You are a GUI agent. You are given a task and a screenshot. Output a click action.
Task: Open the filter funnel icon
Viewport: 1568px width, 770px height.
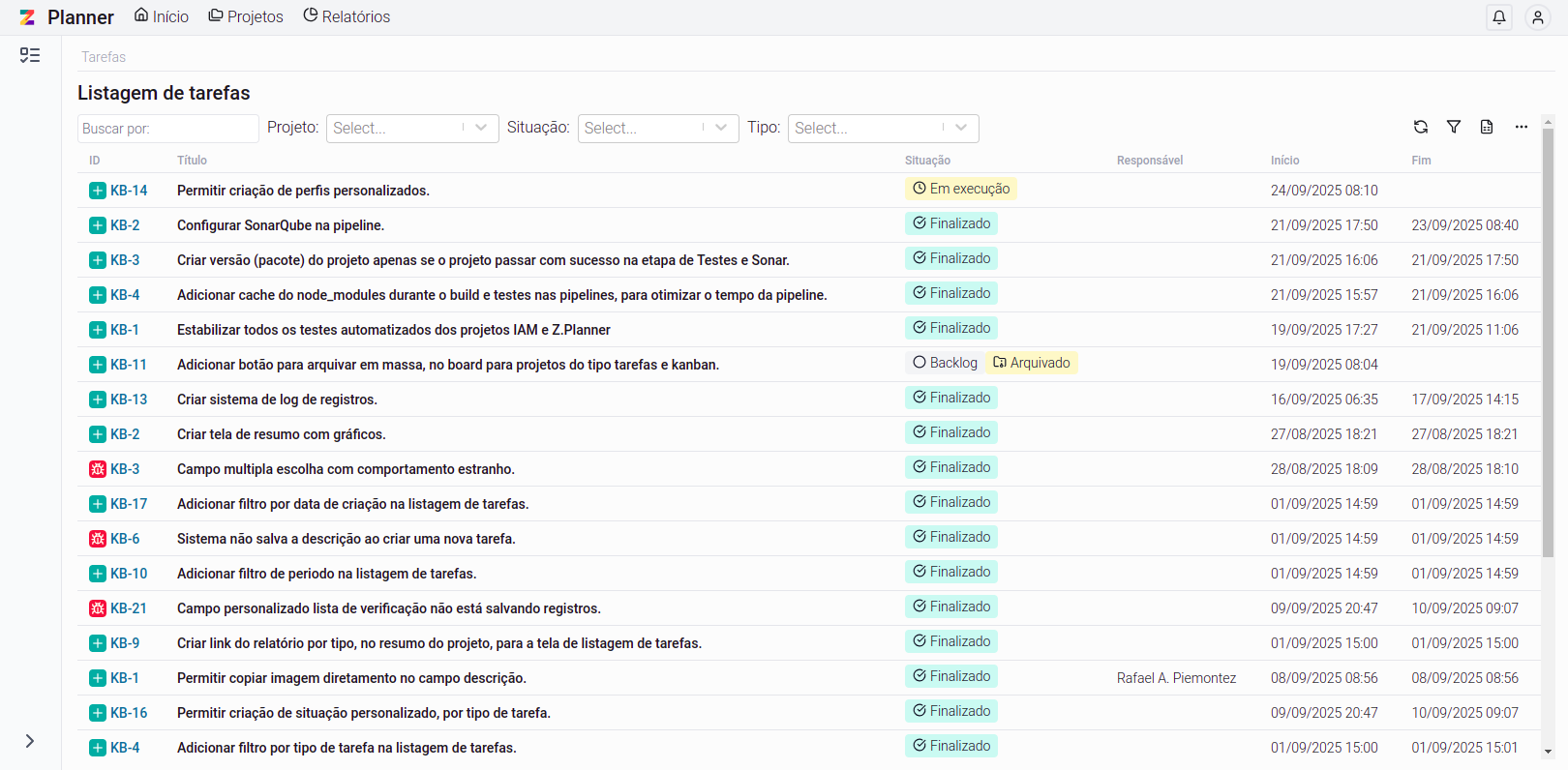pos(1453,127)
